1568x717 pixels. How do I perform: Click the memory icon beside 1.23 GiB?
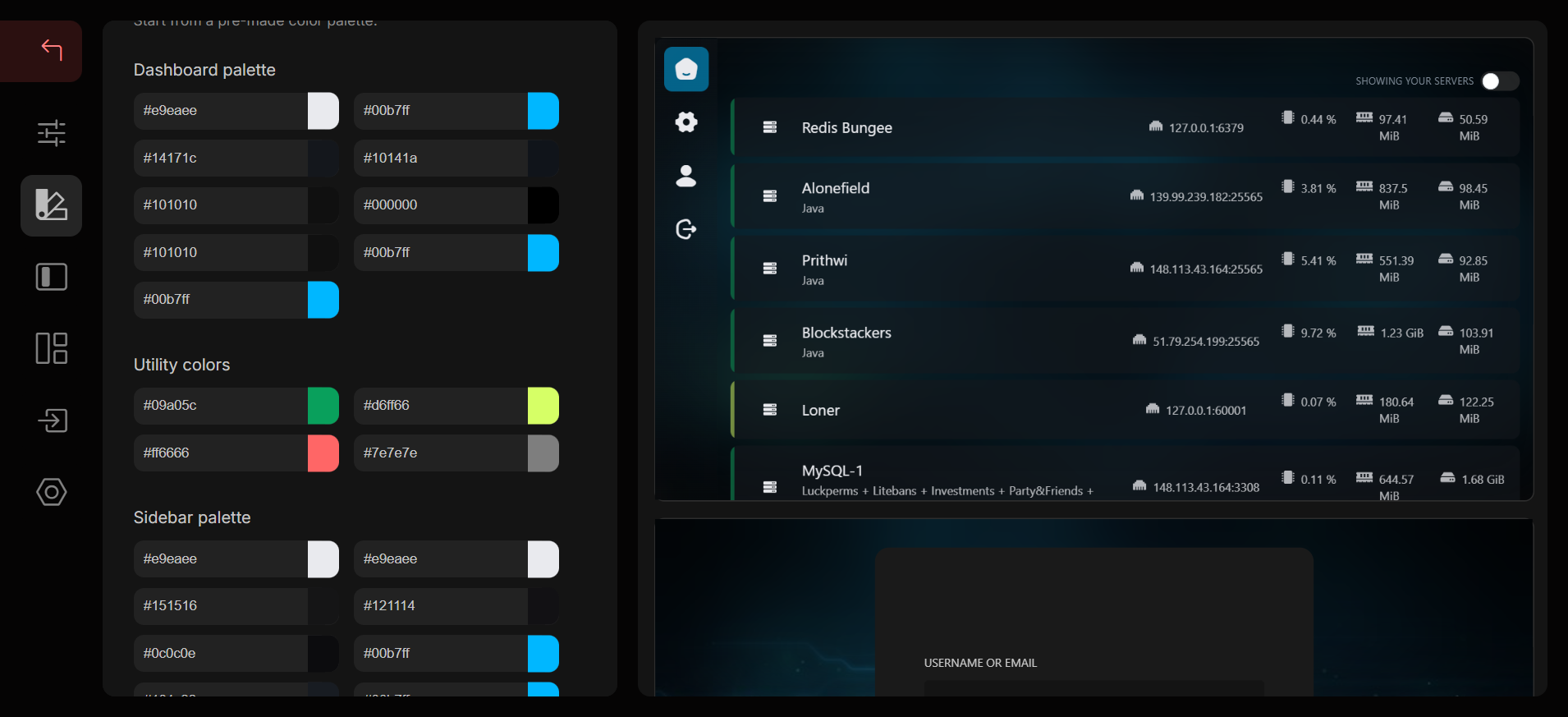[x=1366, y=331]
